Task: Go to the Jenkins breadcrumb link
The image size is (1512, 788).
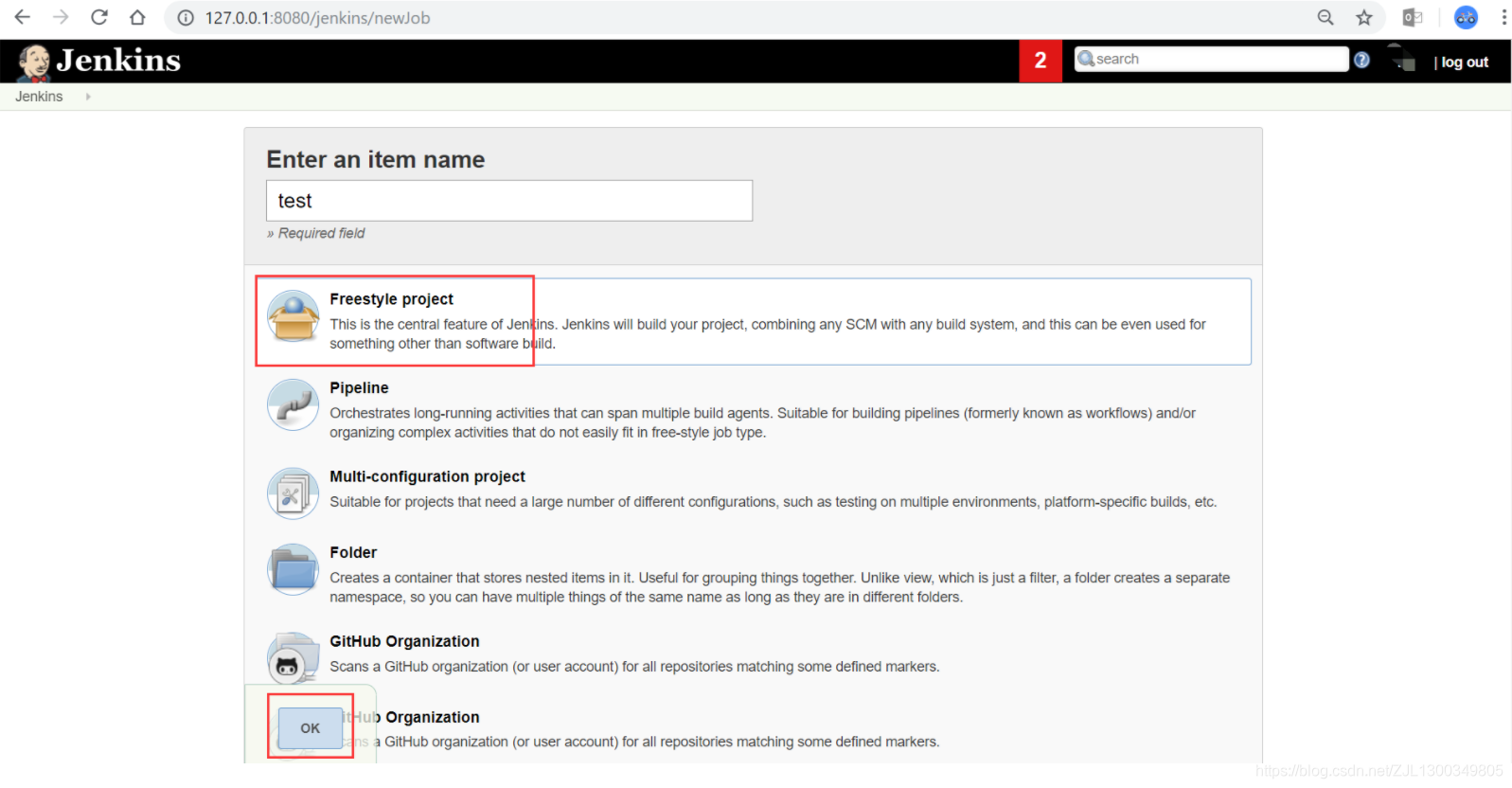Action: [39, 97]
